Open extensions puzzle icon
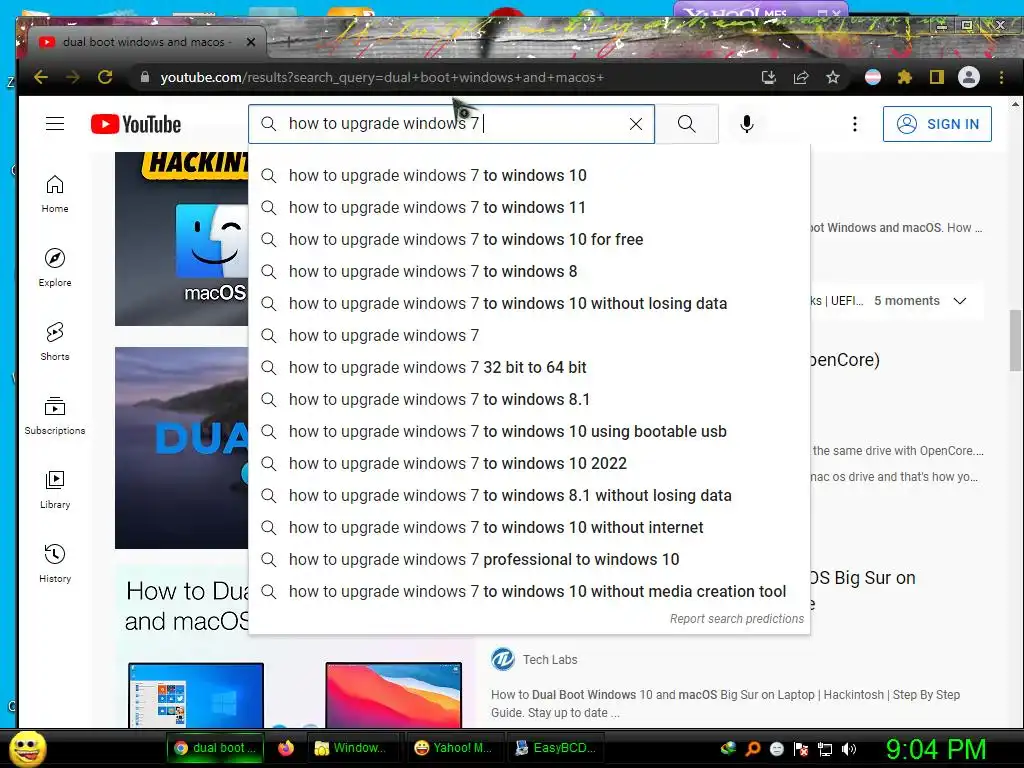Screen dimensions: 1024x768 [904, 78]
